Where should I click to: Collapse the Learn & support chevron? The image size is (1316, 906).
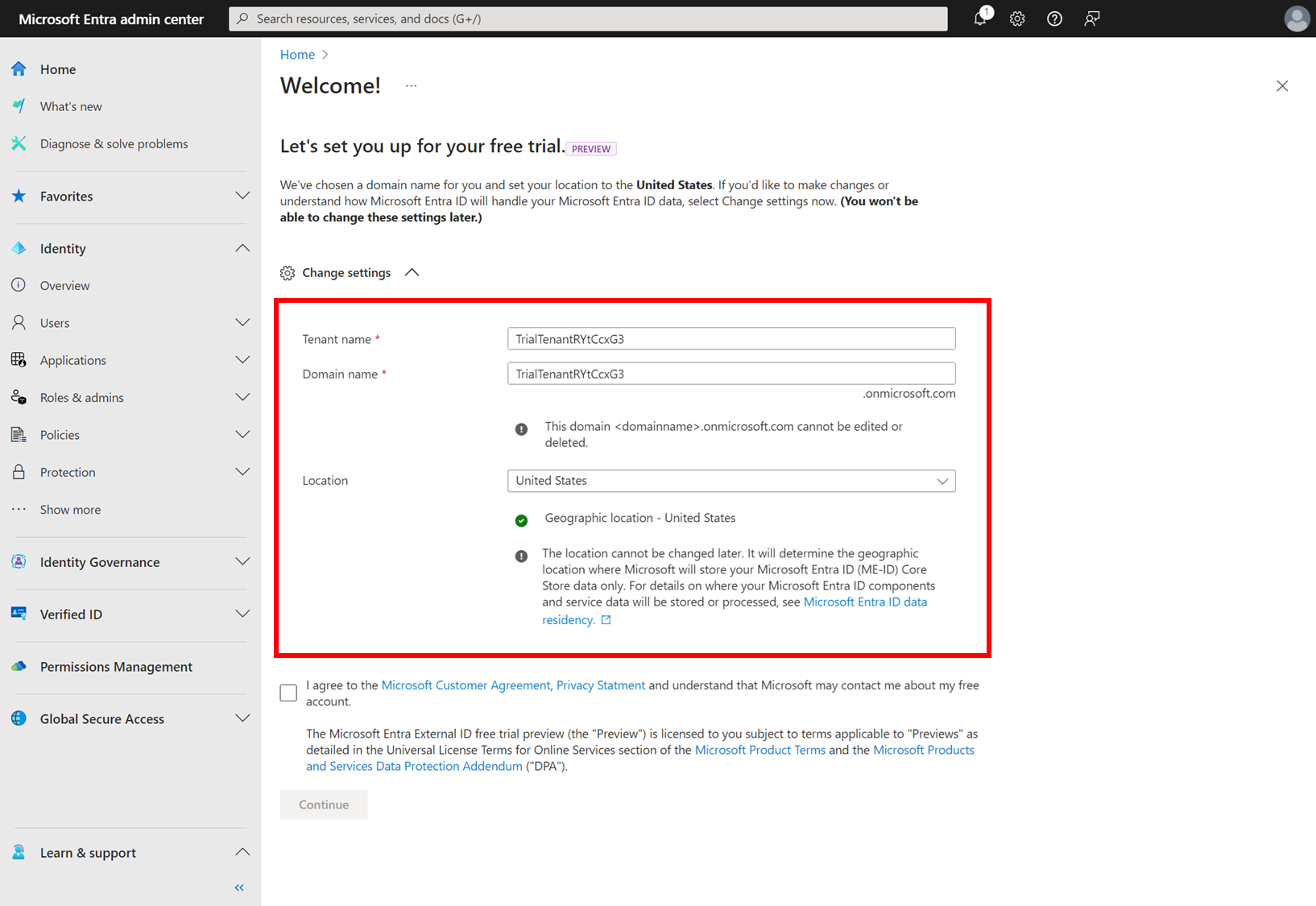pyautogui.click(x=242, y=852)
